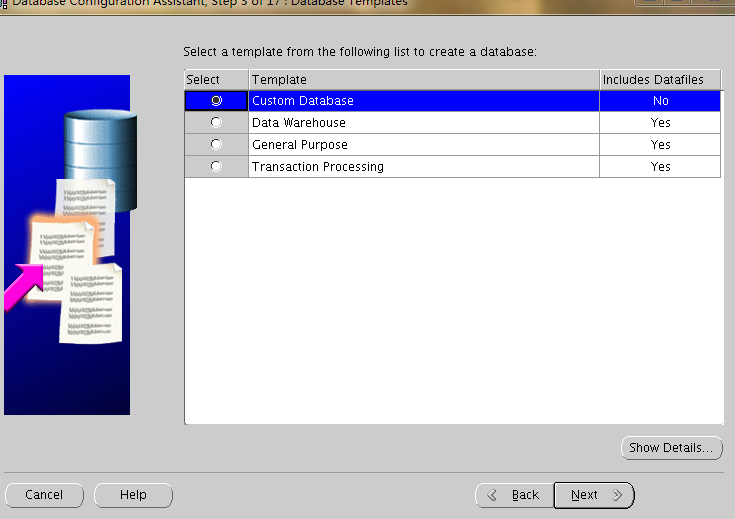This screenshot has height=519, width=735.
Task: Go Back to the previous step
Action: tap(515, 495)
